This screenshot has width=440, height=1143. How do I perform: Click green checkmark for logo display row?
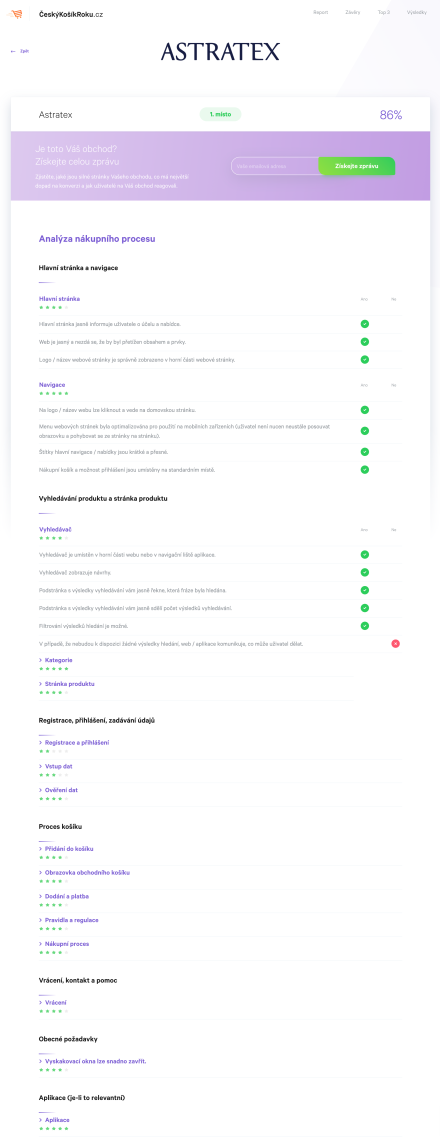pos(365,359)
